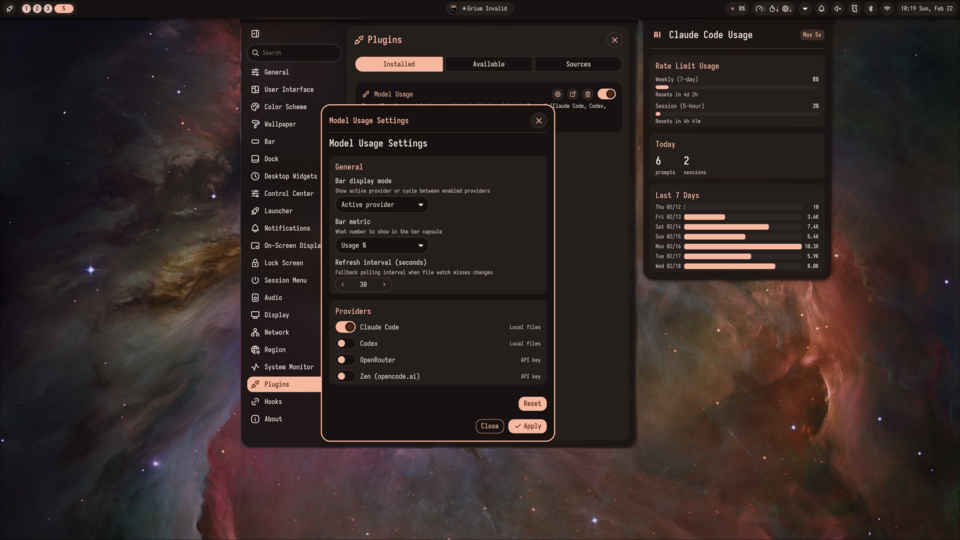The height and width of the screenshot is (540, 960).
Task: Delete Model Usage plugin via trash icon
Action: 588,94
